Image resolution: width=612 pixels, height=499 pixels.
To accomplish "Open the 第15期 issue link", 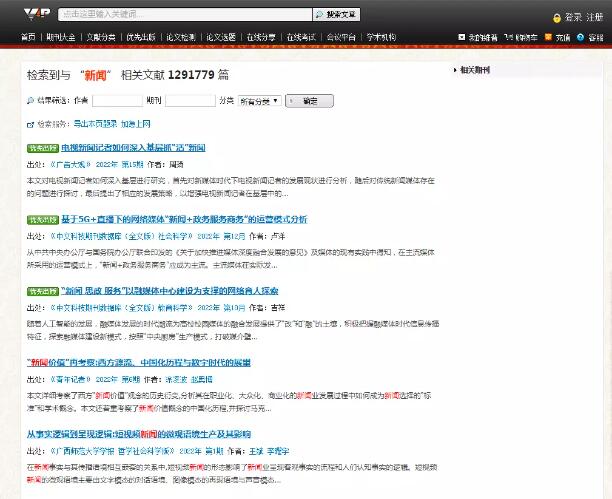I will click(132, 164).
